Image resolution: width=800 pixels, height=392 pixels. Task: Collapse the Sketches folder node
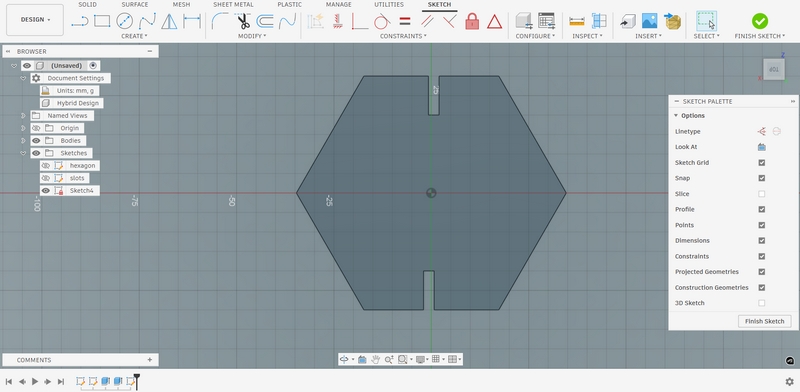pos(23,153)
